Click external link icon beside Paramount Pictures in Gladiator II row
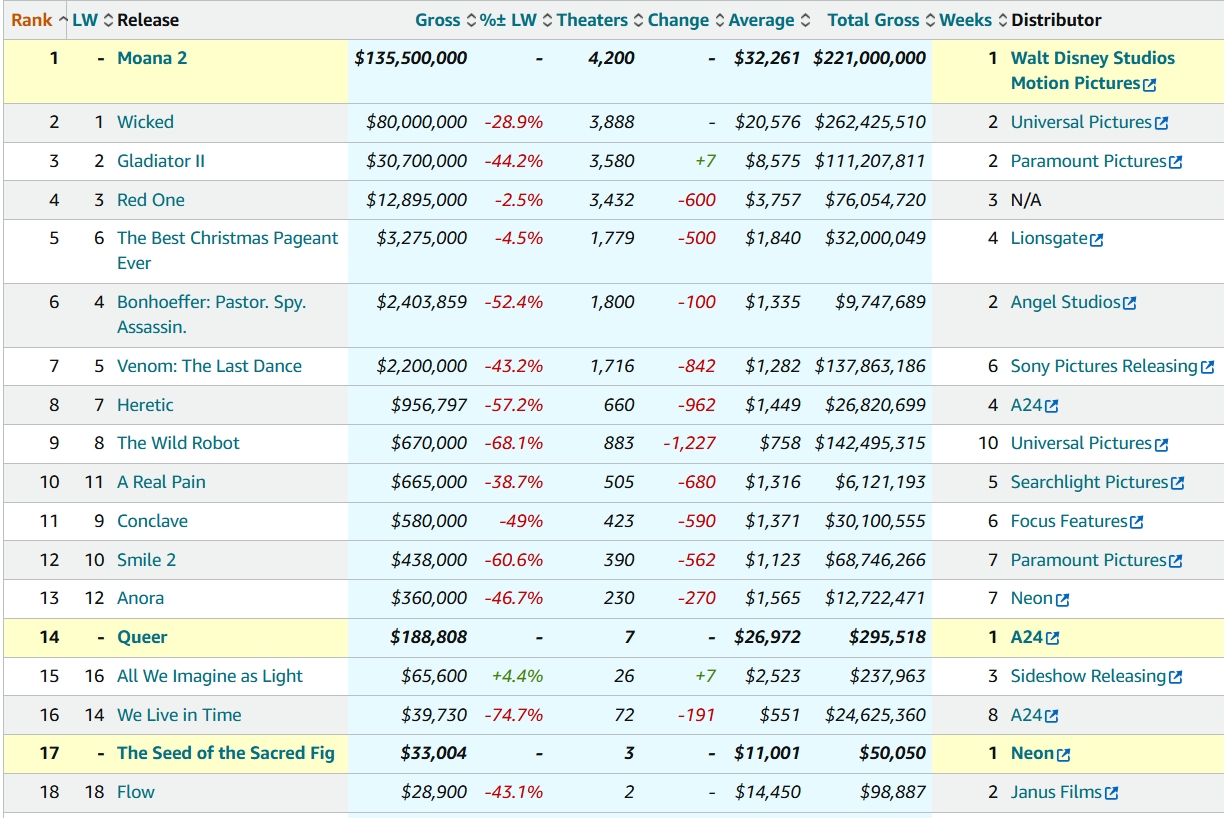 pyautogui.click(x=1176, y=162)
